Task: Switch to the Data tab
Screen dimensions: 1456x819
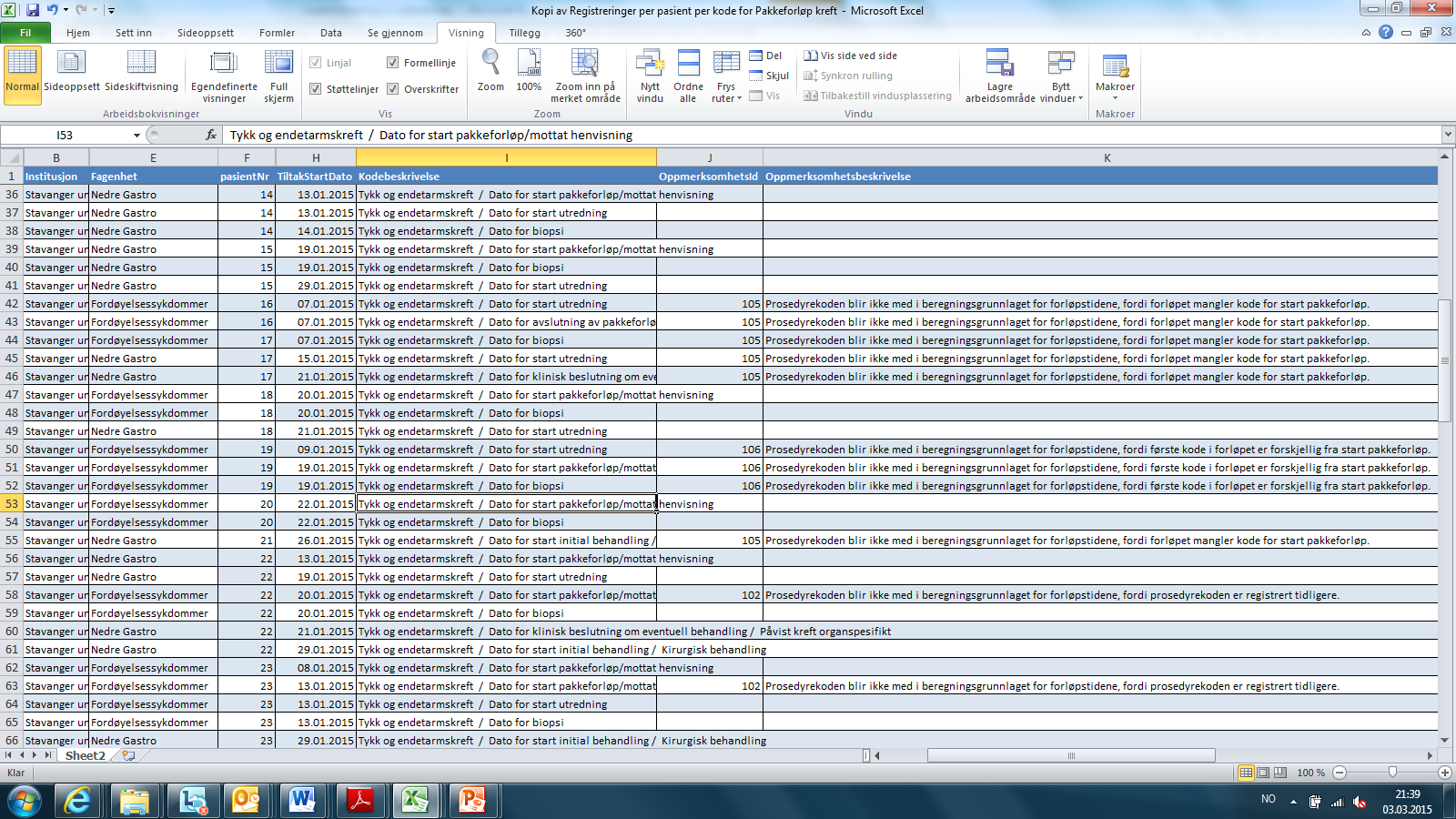Action: tap(331, 33)
